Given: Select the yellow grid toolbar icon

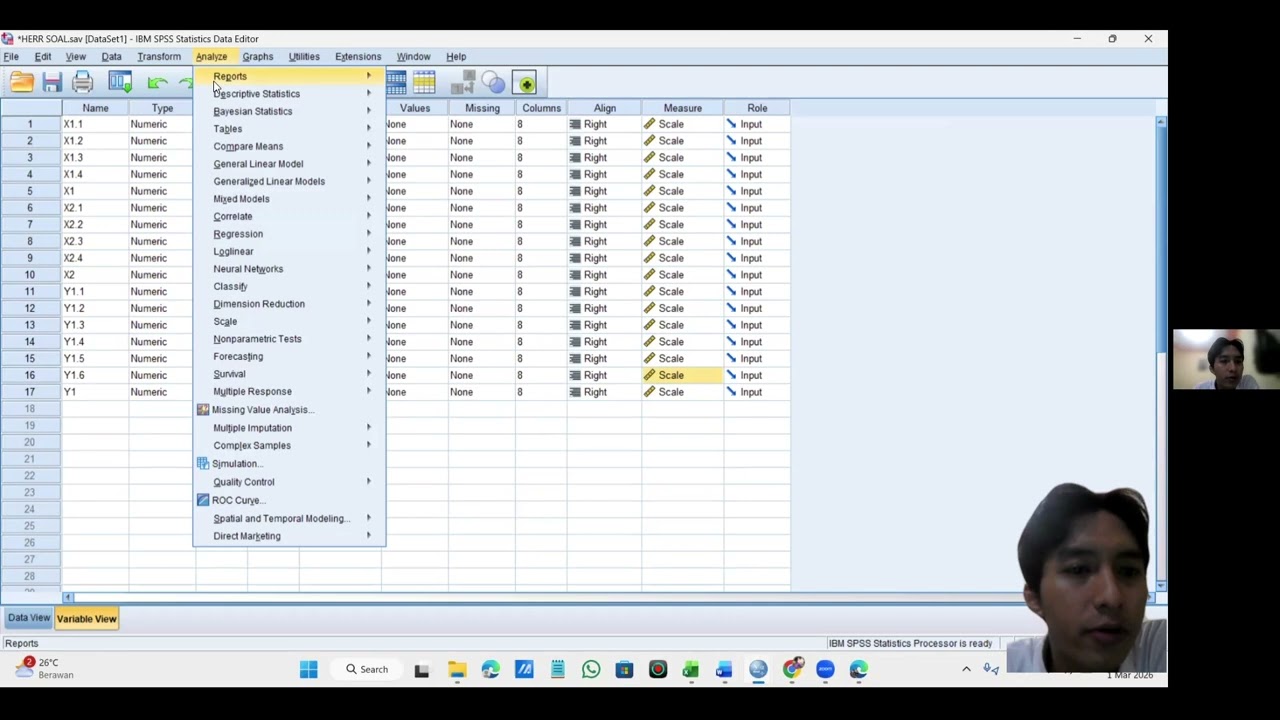Looking at the screenshot, I should tap(424, 83).
